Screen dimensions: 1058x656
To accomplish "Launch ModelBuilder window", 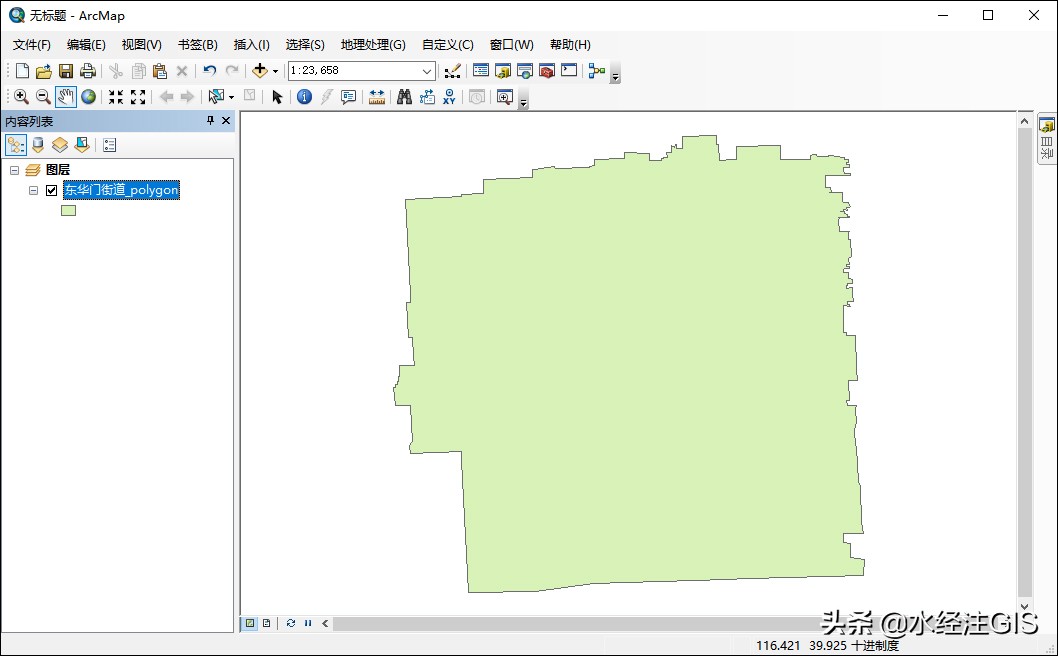I will click(x=596, y=70).
